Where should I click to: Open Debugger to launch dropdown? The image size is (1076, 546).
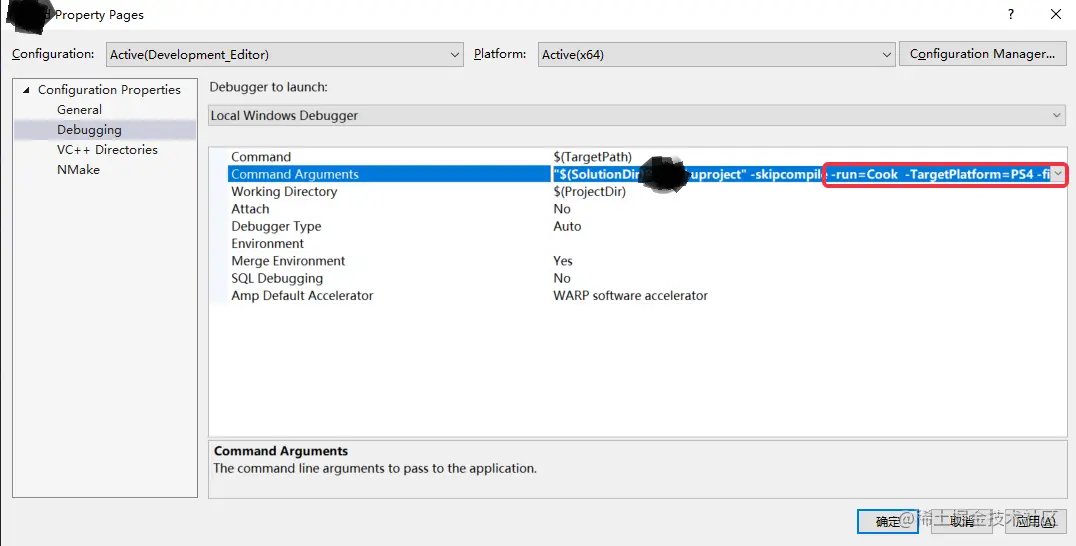point(638,115)
